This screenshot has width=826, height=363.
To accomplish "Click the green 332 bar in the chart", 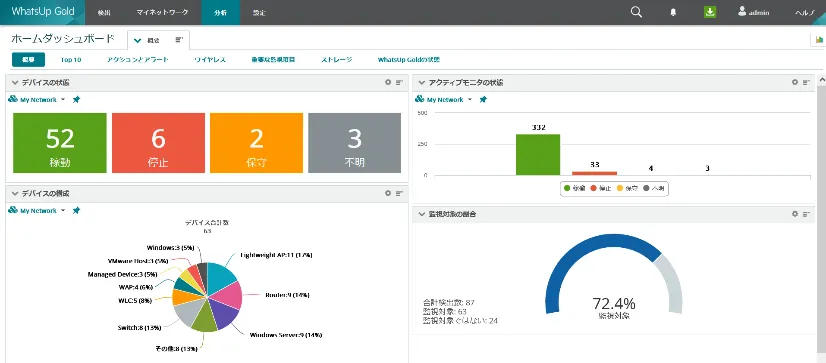I will click(538, 154).
